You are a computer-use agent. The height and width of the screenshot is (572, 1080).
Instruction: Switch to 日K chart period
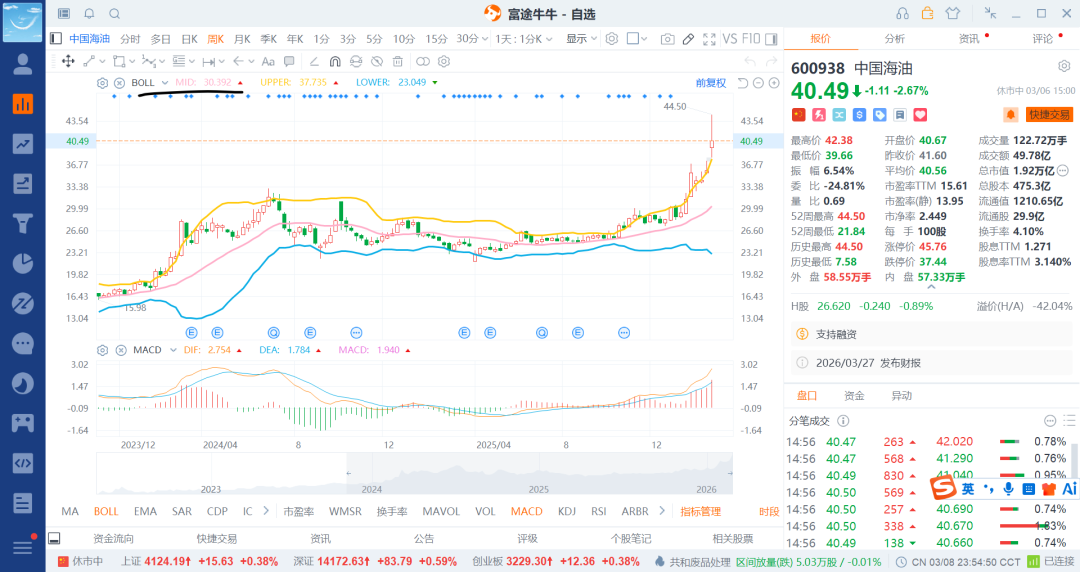189,39
